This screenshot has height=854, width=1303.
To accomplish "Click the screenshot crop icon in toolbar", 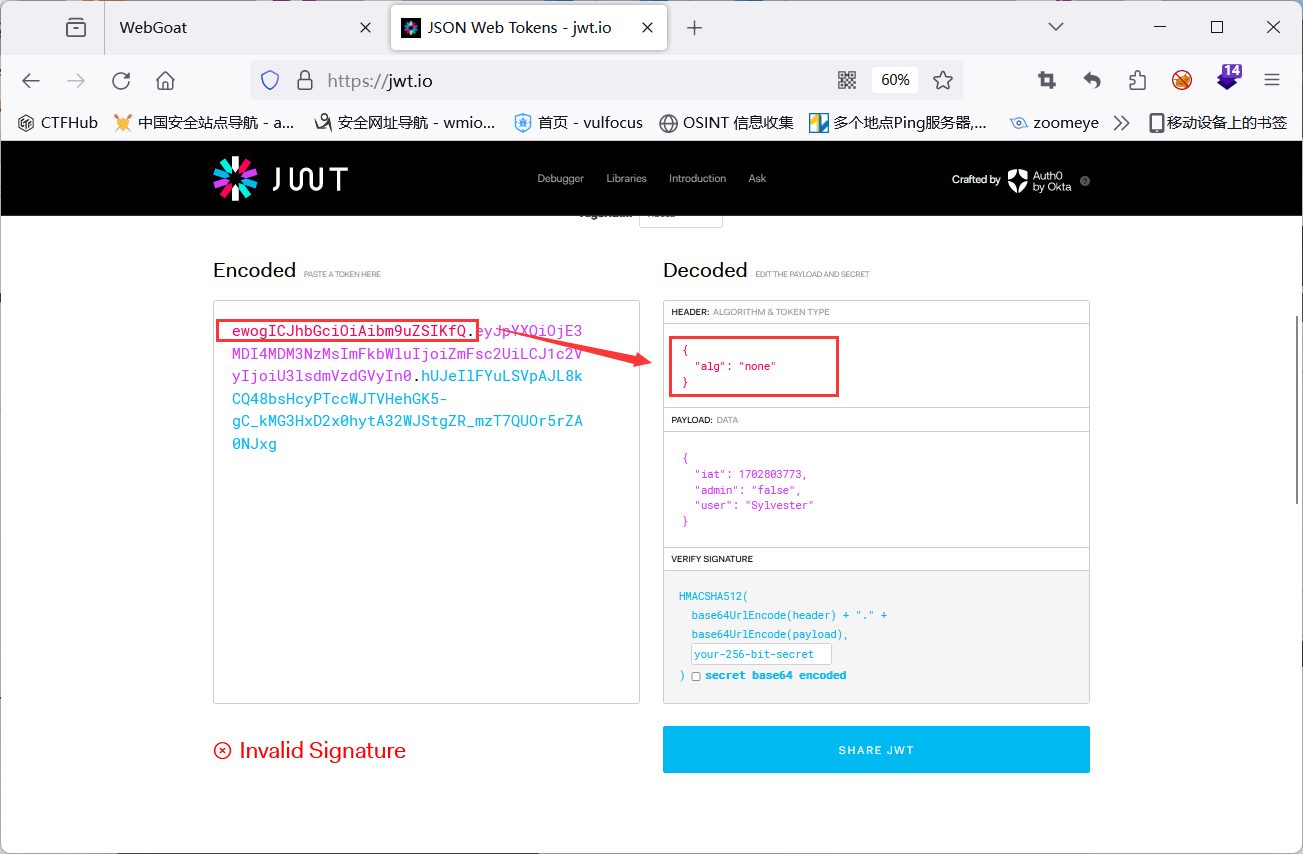I will [x=1047, y=80].
